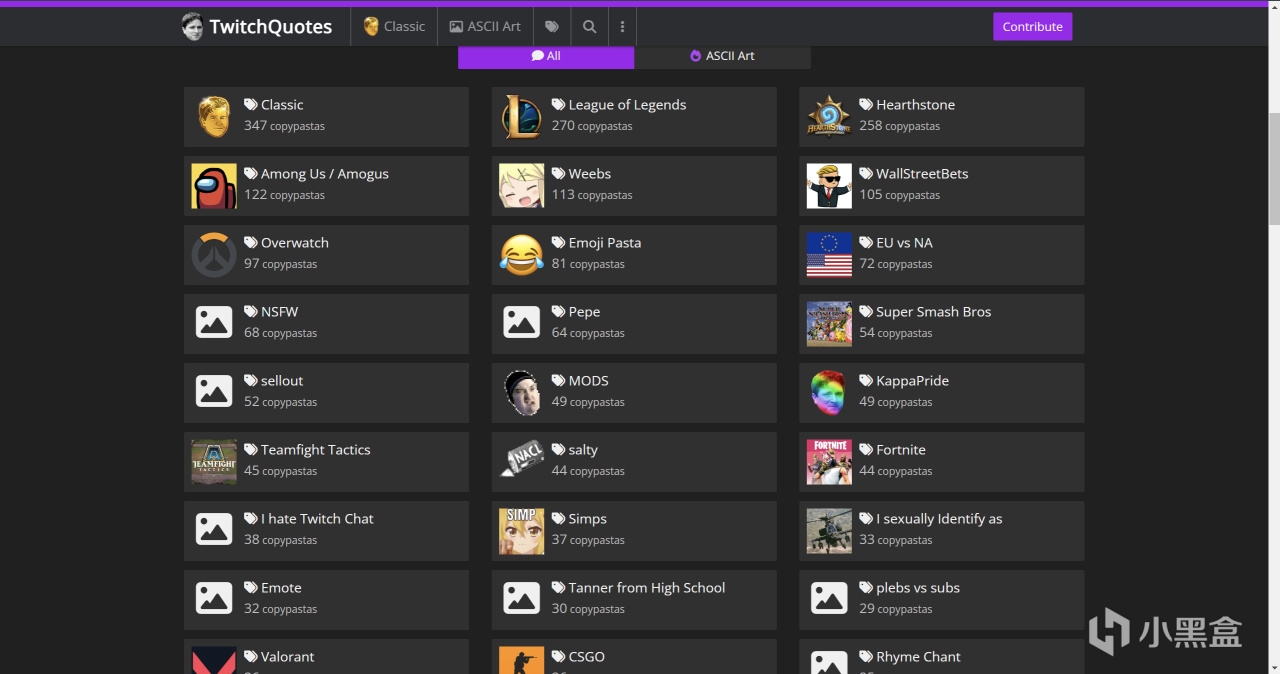Open the Valorant tag link
1280x674 pixels.
coord(279,657)
